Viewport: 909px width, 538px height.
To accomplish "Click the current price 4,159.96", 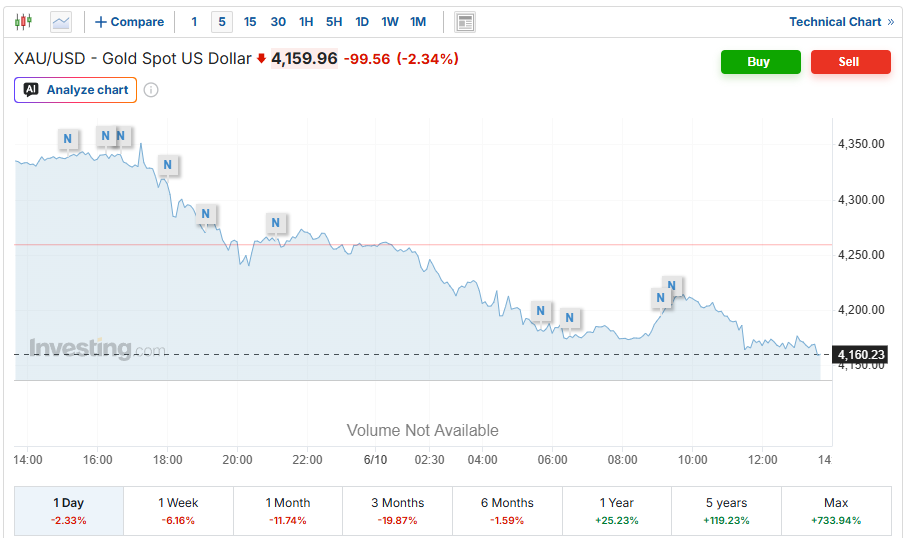I will tap(304, 59).
